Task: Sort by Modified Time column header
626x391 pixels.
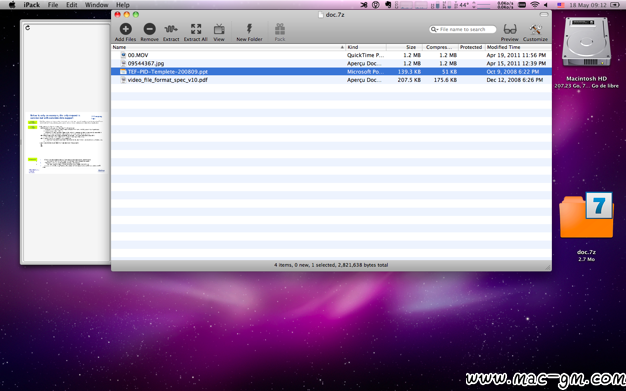Action: tap(518, 47)
